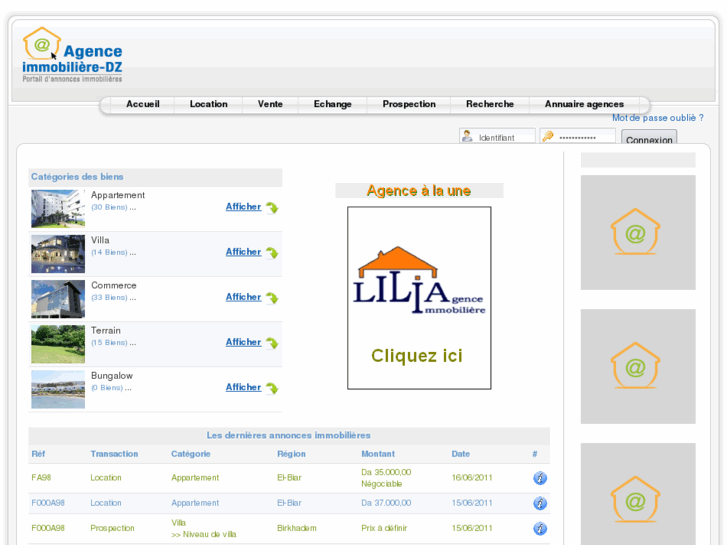Click the green arrow beside Terrain Afficher
Image resolution: width=727 pixels, height=545 pixels.
[272, 343]
